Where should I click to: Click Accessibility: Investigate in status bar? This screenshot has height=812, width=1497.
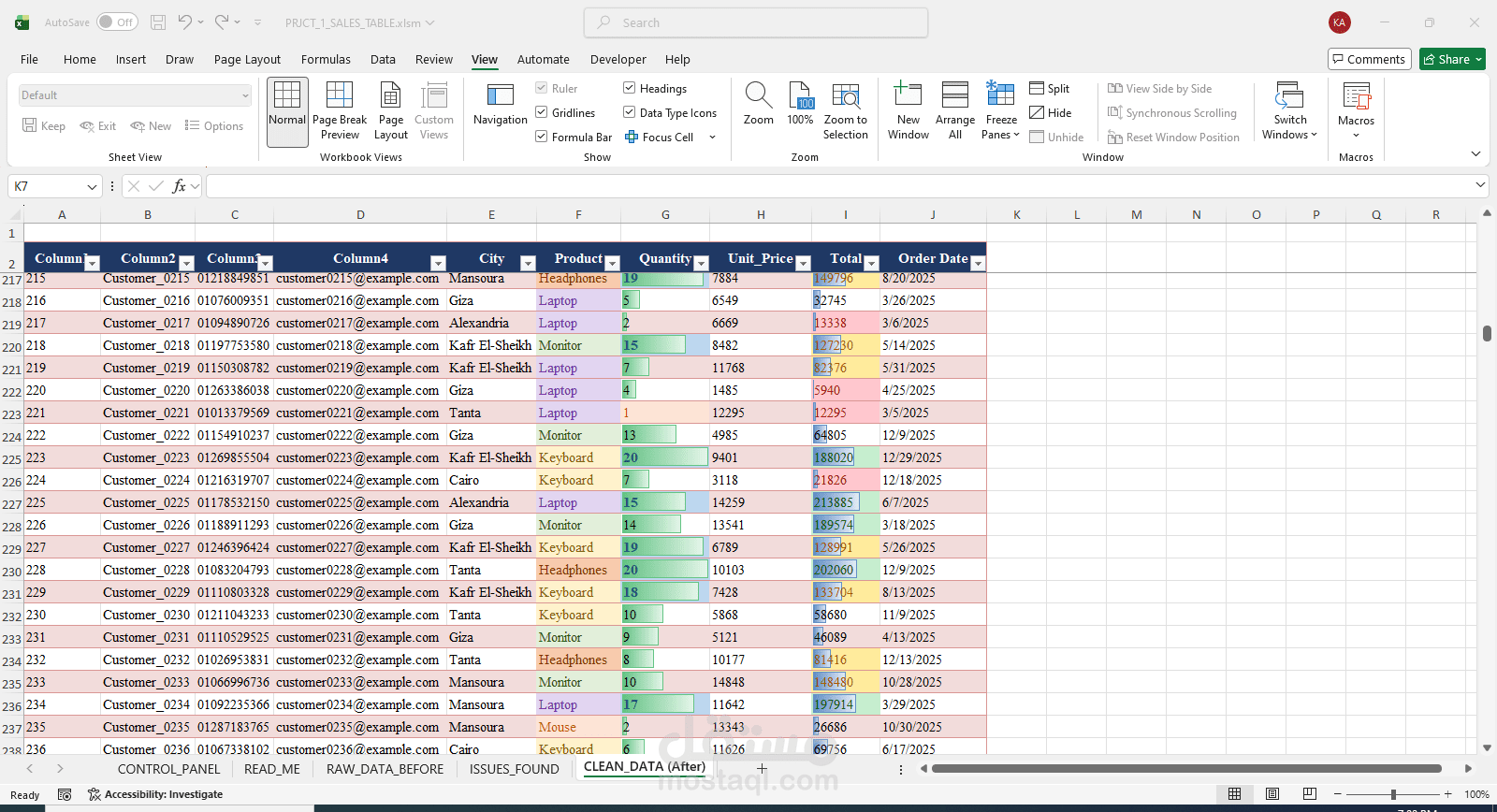pyautogui.click(x=155, y=794)
